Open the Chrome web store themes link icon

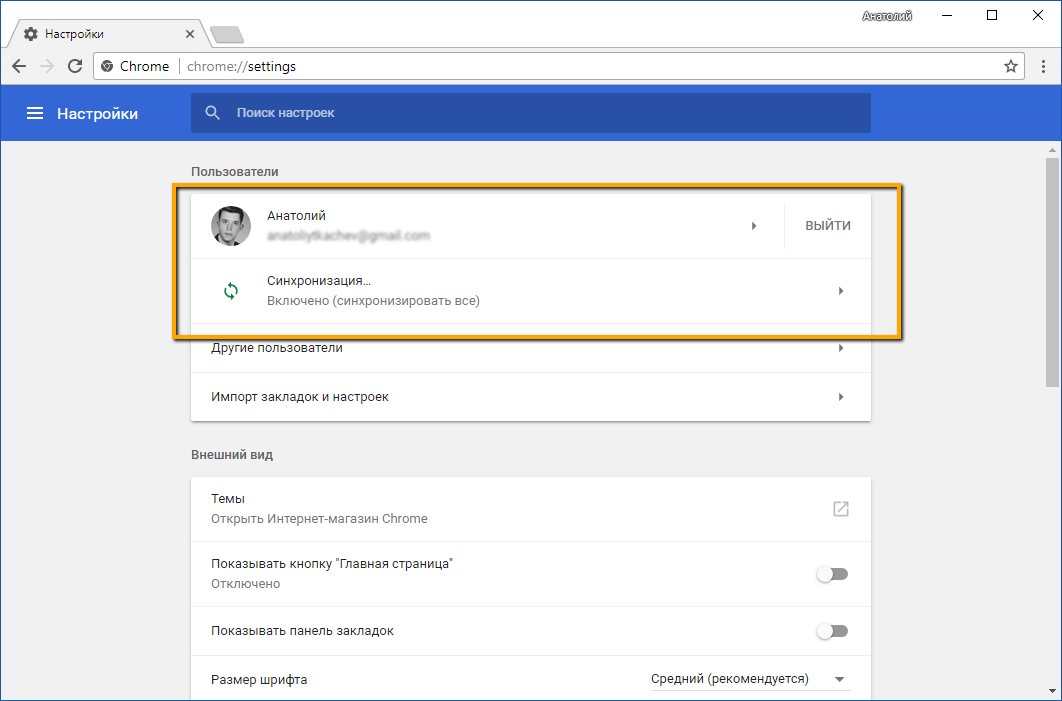point(841,509)
